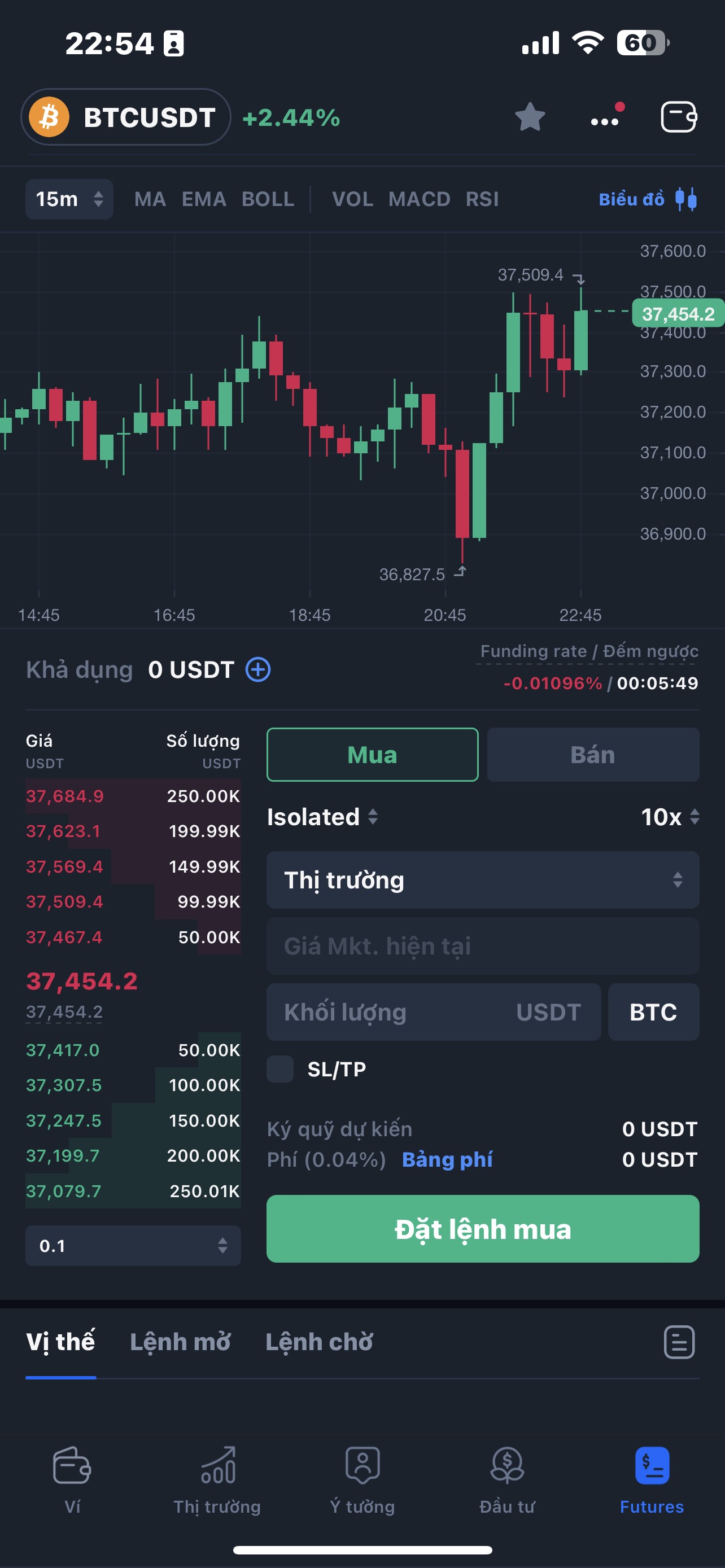This screenshot has width=725, height=1568.
Task: Open the Bảng phí fee table link
Action: [447, 1159]
